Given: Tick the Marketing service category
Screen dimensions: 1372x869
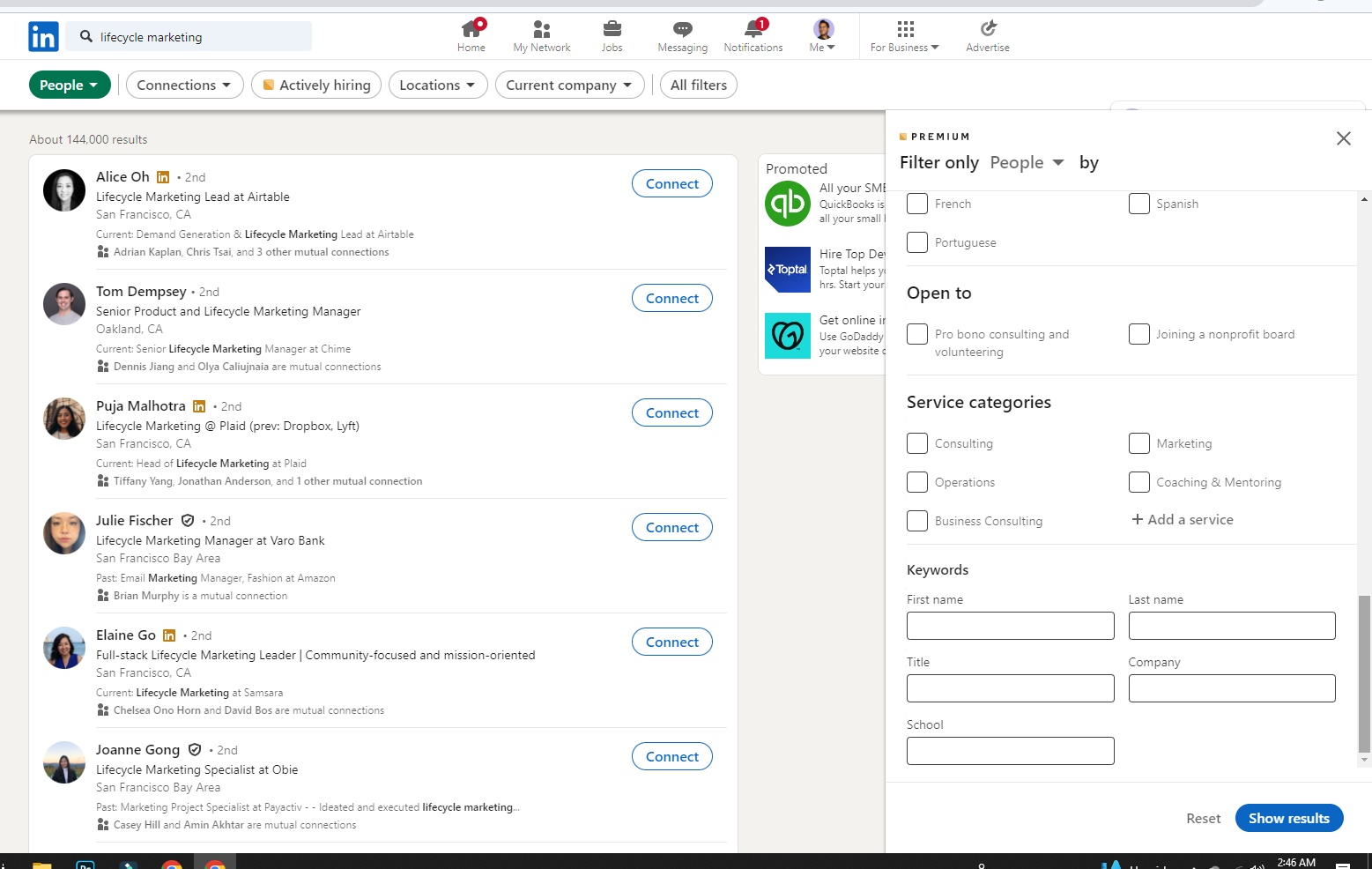Looking at the screenshot, I should click(x=1139, y=443).
